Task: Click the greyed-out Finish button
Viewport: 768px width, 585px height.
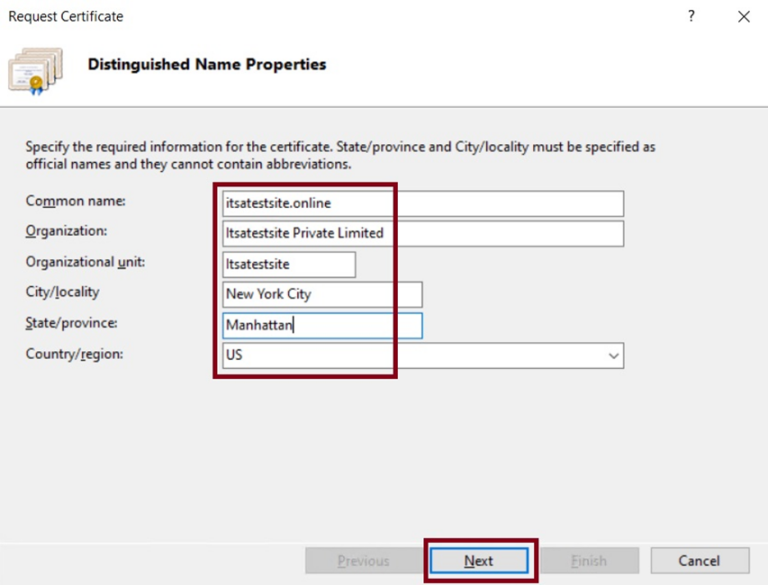Action: click(x=588, y=560)
